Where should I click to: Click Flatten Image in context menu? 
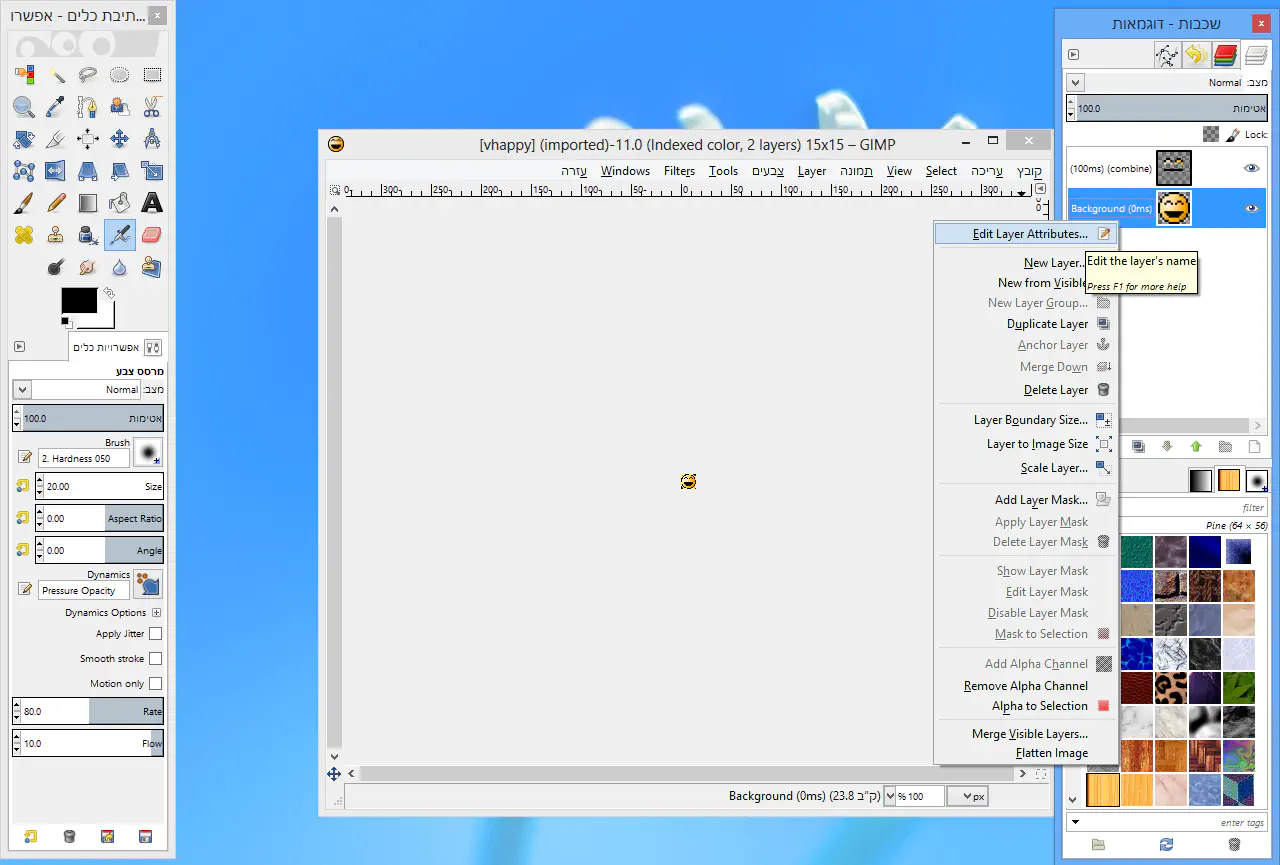pyautogui.click(x=1051, y=753)
